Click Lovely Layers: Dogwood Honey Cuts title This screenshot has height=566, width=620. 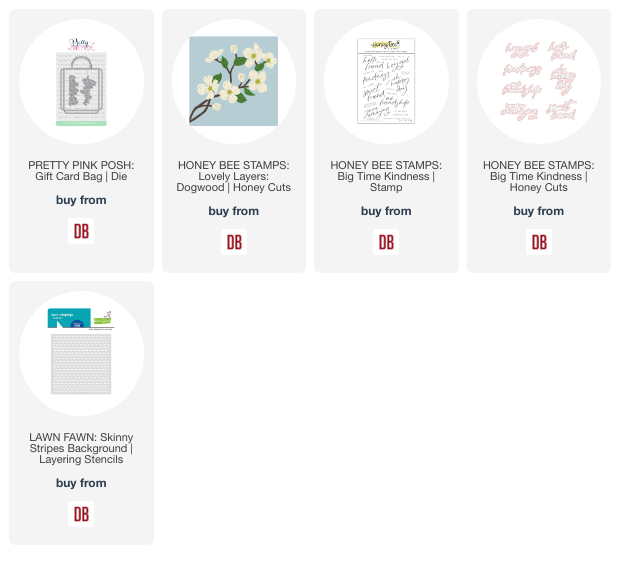tap(234, 176)
